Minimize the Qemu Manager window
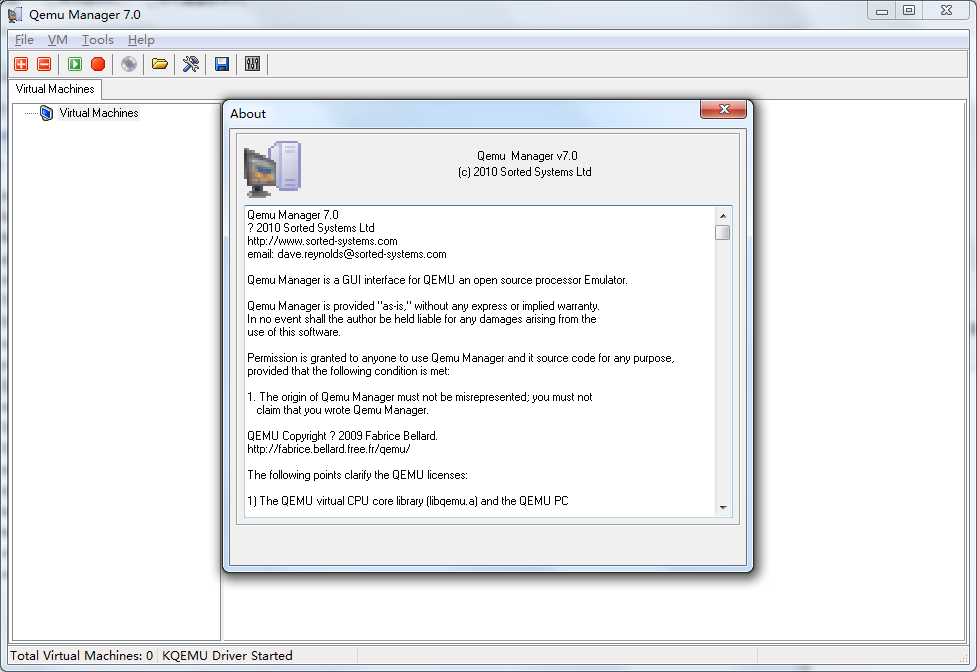This screenshot has height=672, width=977. pyautogui.click(x=881, y=11)
